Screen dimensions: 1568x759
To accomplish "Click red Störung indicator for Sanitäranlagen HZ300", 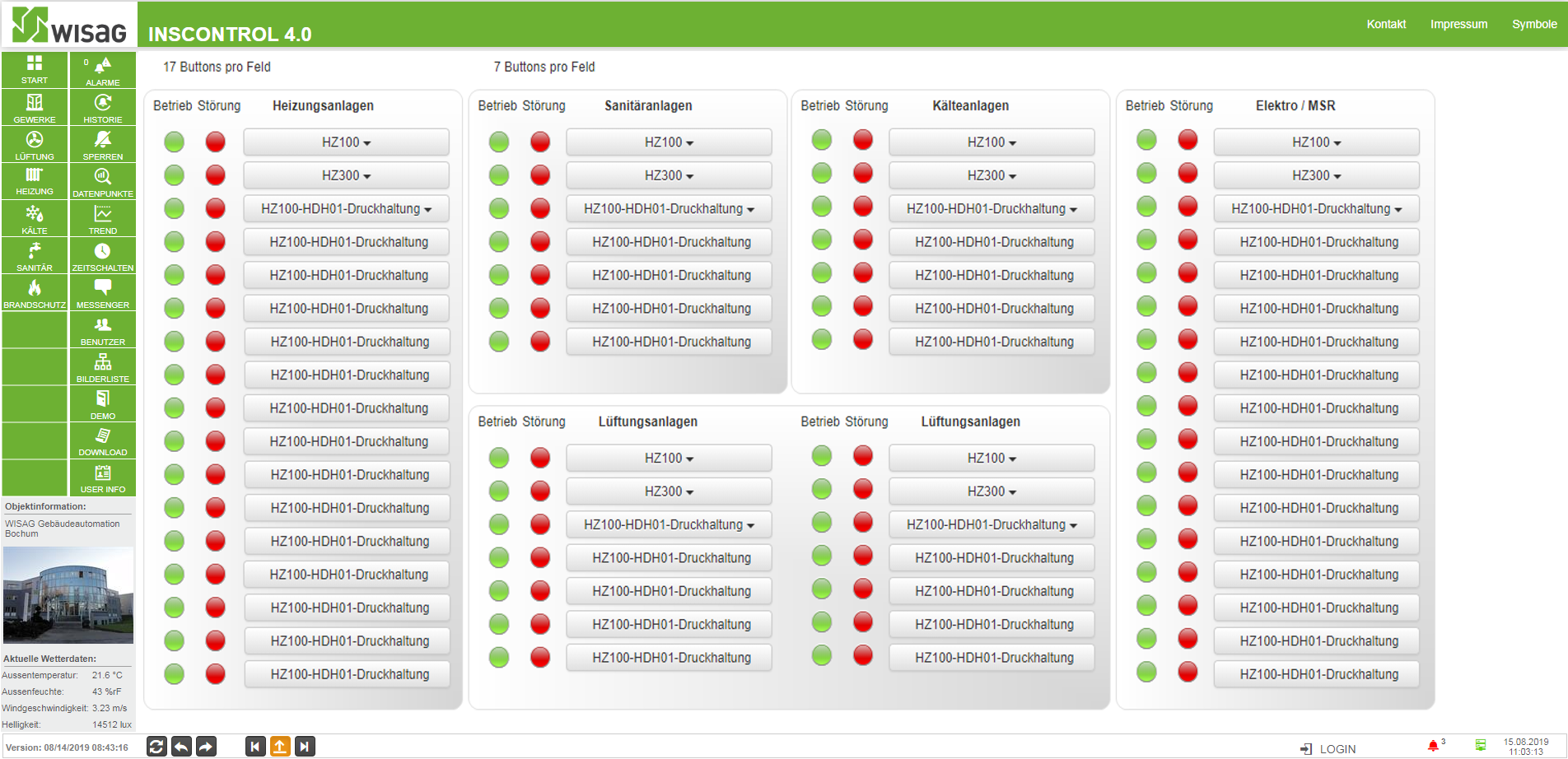I will point(540,175).
